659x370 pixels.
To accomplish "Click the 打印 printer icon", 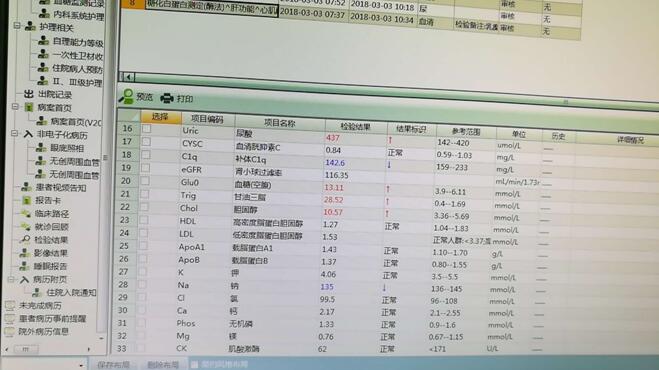I will (167, 99).
